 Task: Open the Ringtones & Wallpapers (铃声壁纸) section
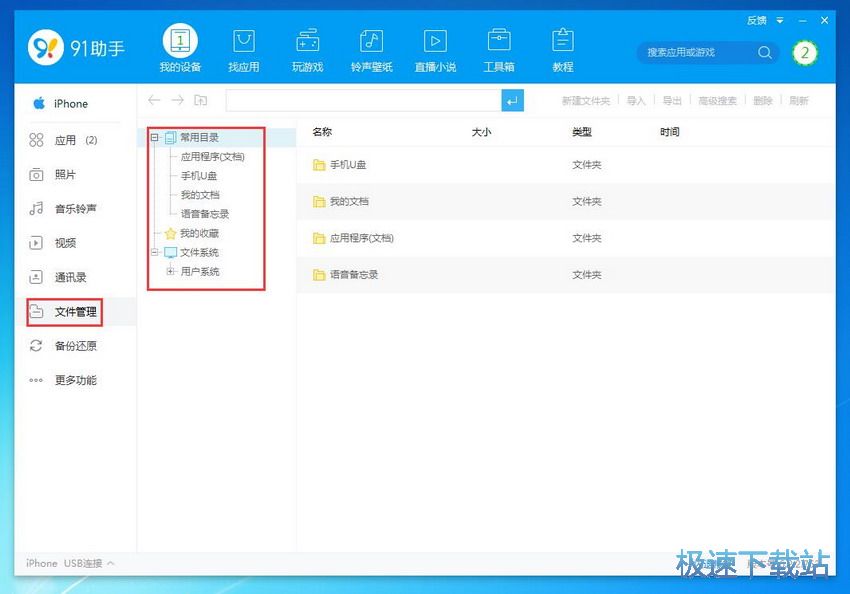(x=371, y=50)
